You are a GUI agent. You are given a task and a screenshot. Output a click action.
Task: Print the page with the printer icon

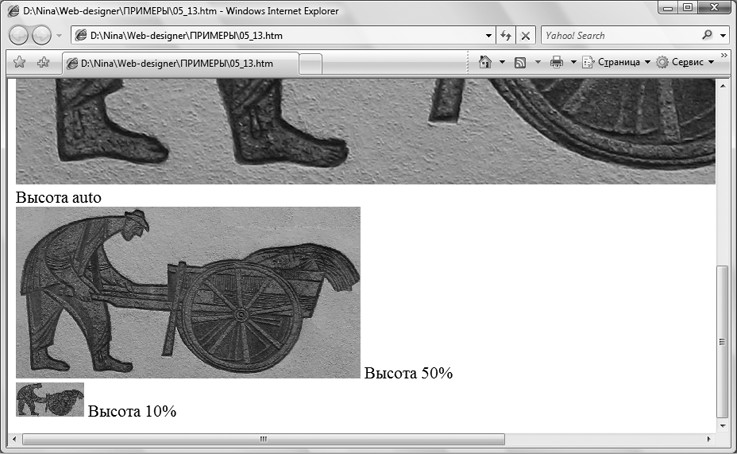556,62
